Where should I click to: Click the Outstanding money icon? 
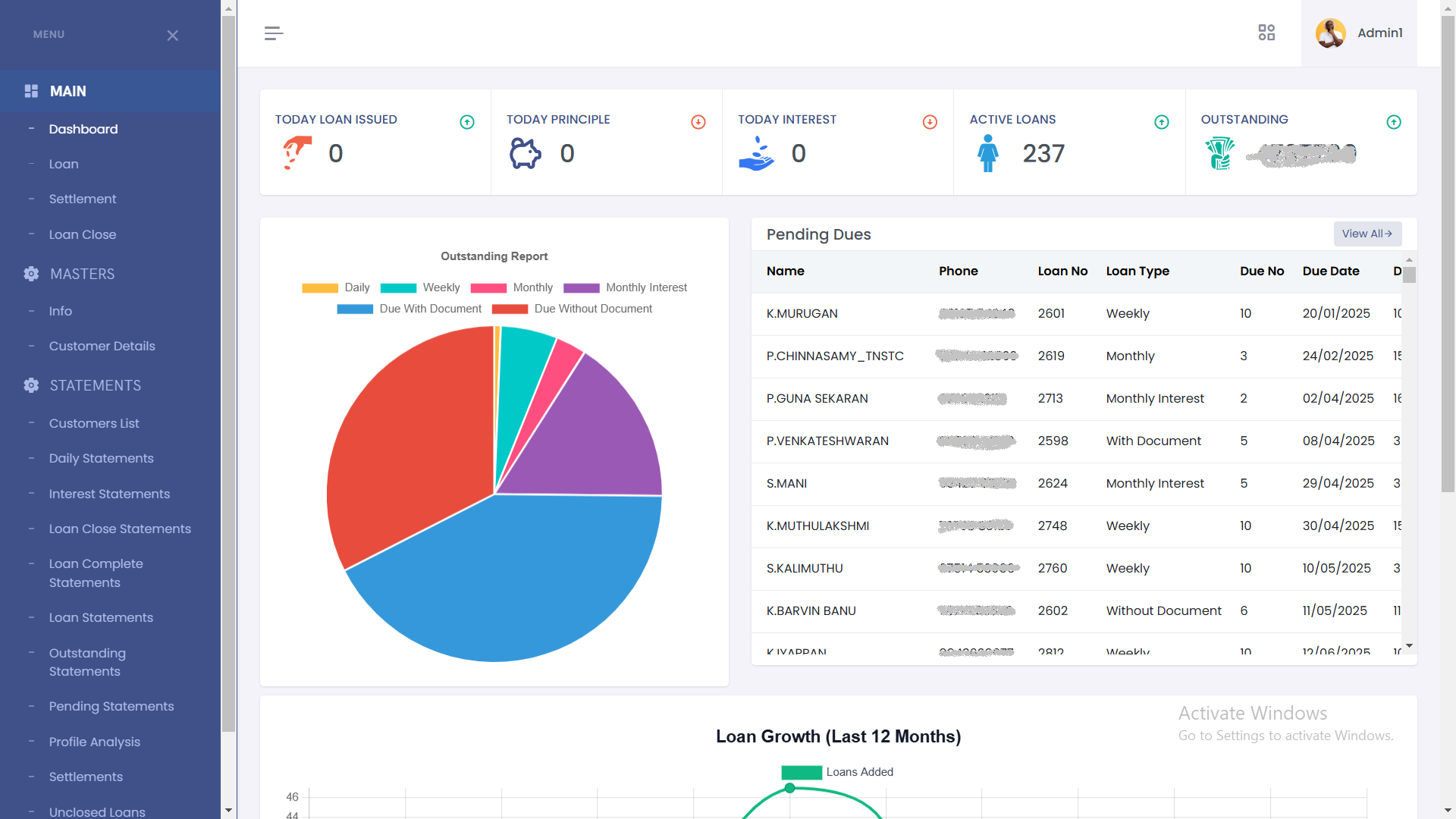click(x=1219, y=153)
